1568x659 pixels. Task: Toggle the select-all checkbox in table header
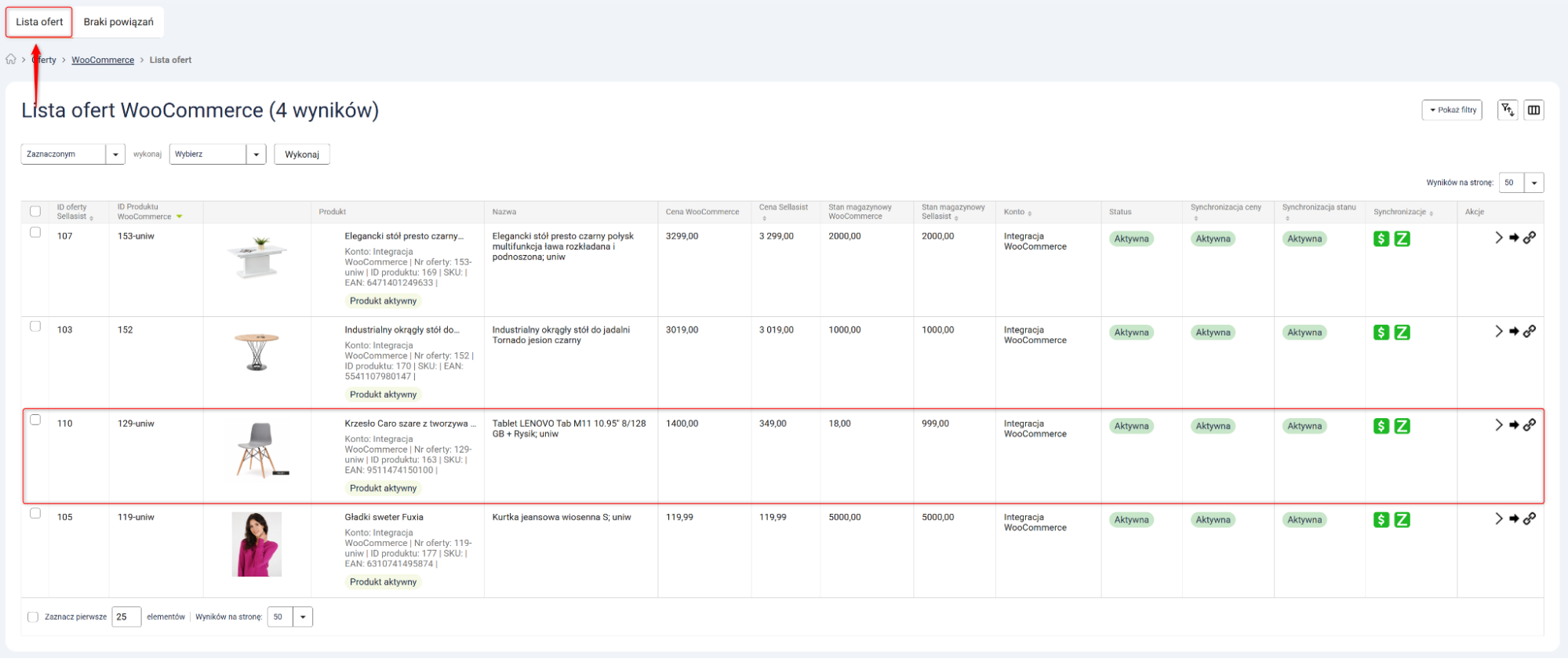35,212
